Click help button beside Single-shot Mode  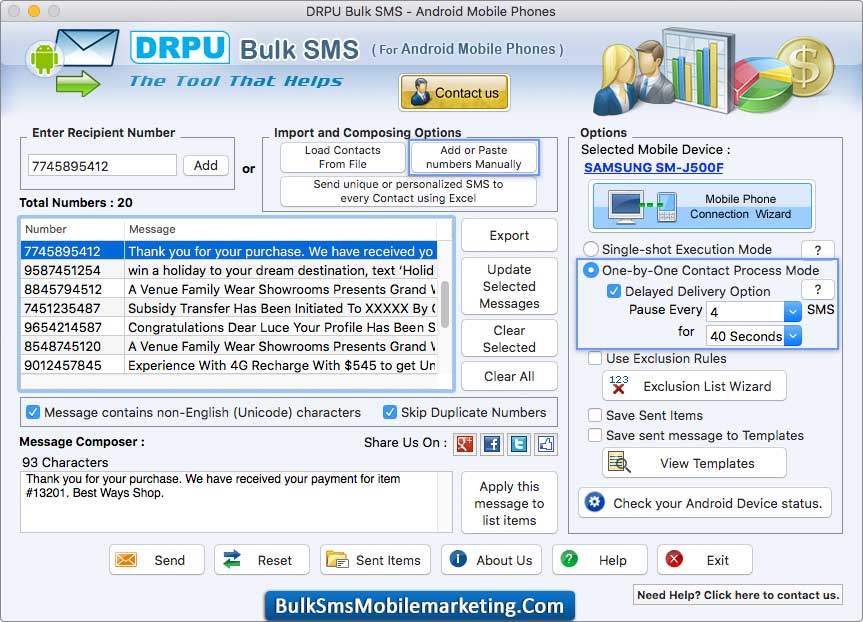(x=818, y=250)
